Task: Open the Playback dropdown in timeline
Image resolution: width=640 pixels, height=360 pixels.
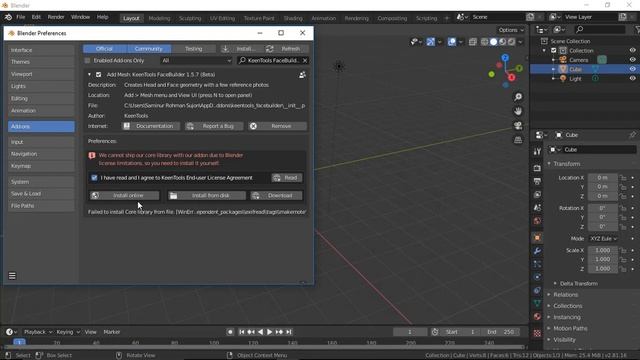Action: (38, 332)
